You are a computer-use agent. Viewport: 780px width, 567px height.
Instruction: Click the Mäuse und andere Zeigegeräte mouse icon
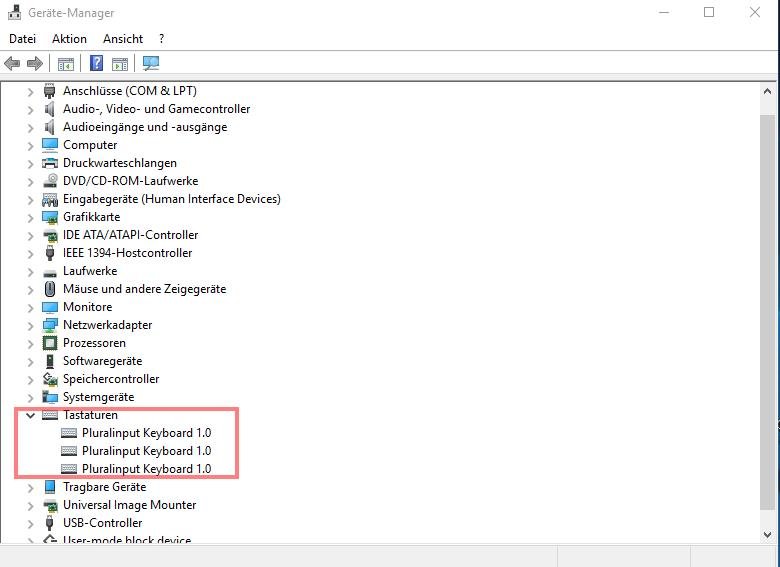click(50, 288)
